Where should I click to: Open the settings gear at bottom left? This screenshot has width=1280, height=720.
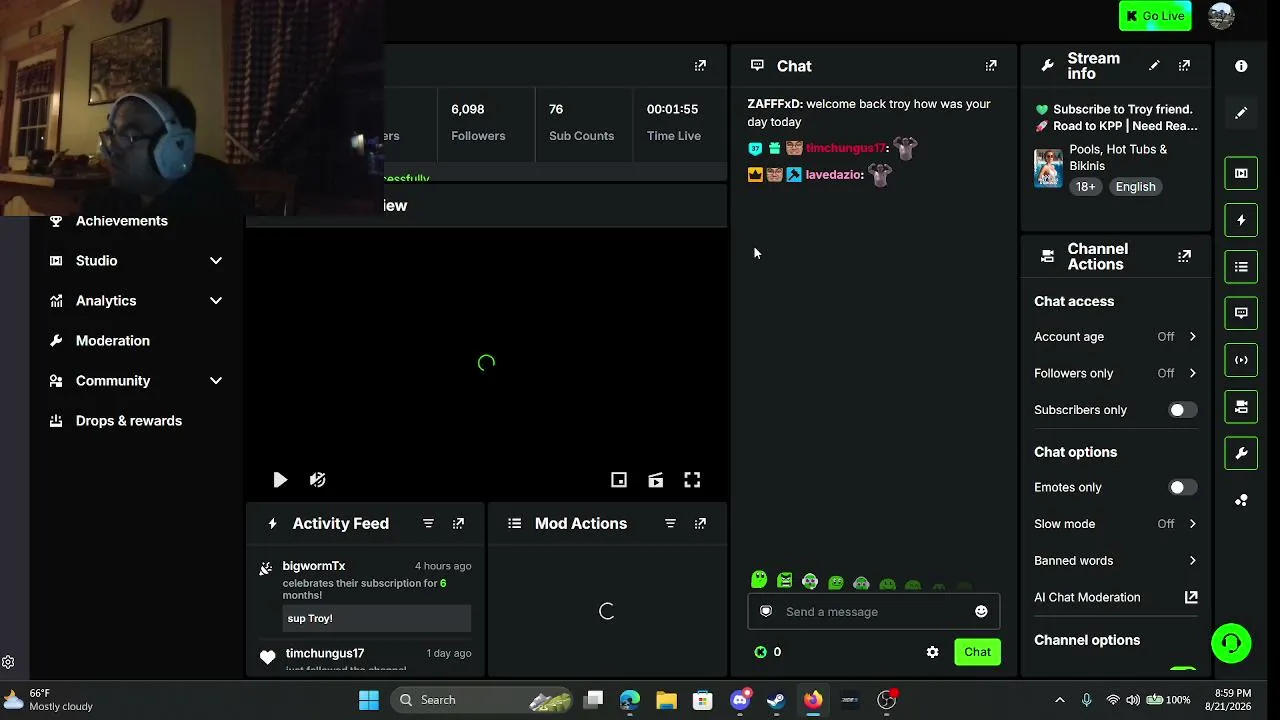(x=8, y=662)
